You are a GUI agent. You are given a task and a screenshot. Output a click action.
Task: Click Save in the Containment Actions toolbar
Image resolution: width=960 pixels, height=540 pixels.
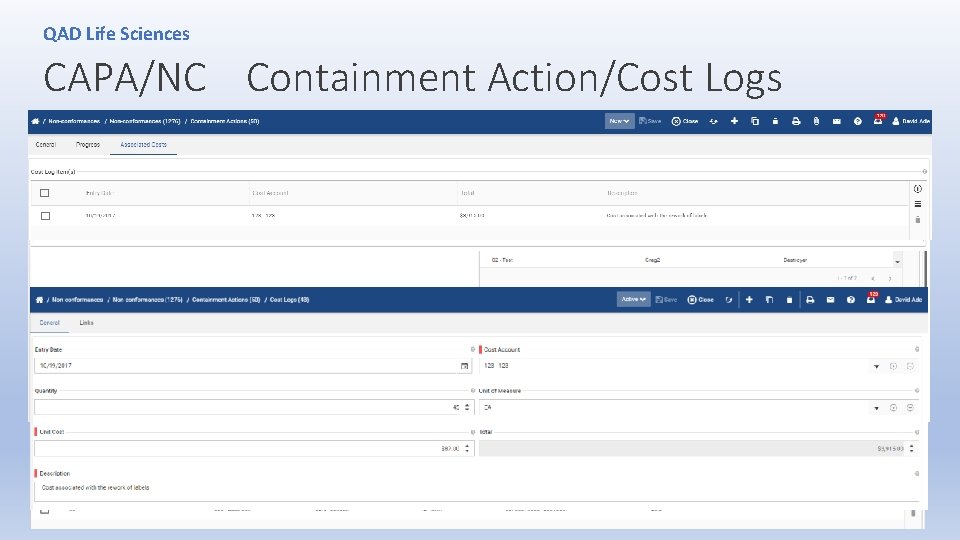[x=650, y=121]
